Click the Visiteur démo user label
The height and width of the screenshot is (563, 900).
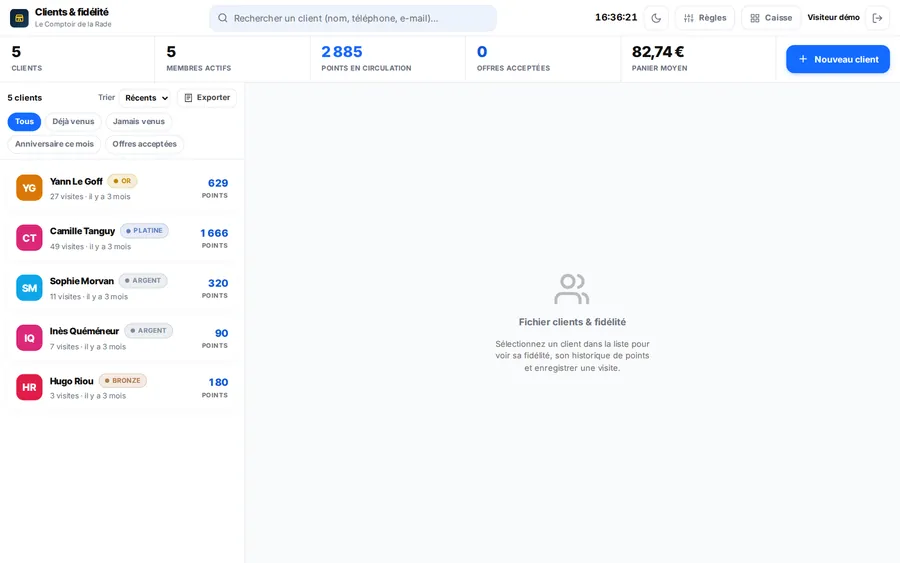pyautogui.click(x=833, y=17)
